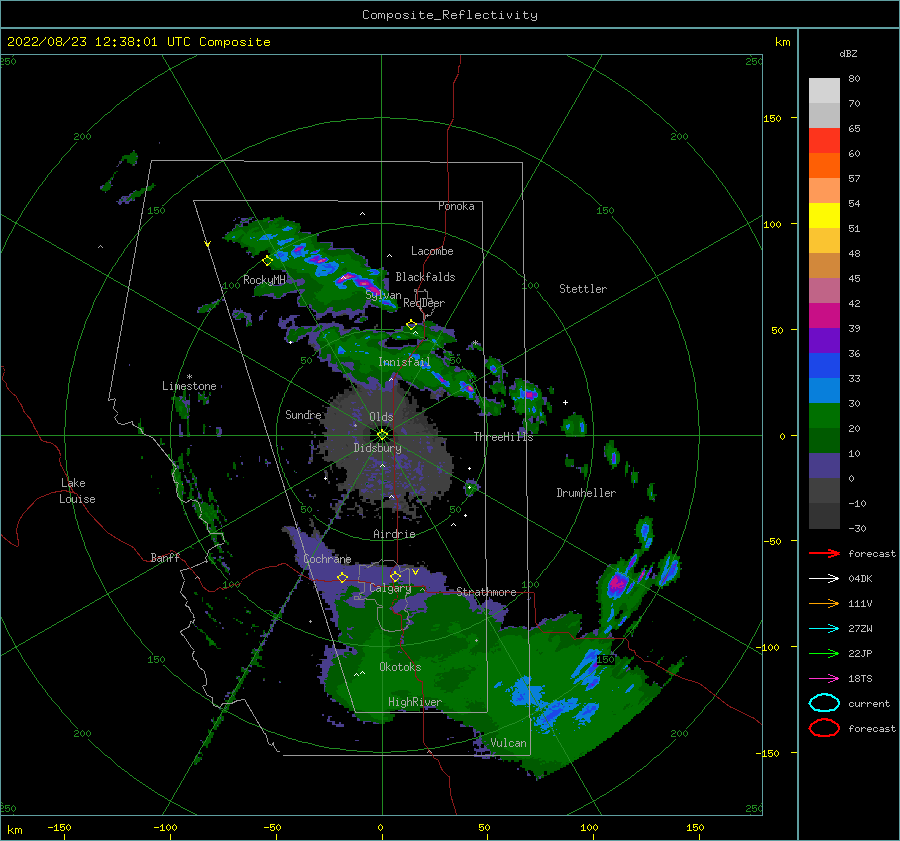Click the red 65 dBZ legend swatch
This screenshot has width=900, height=841.
(824, 140)
